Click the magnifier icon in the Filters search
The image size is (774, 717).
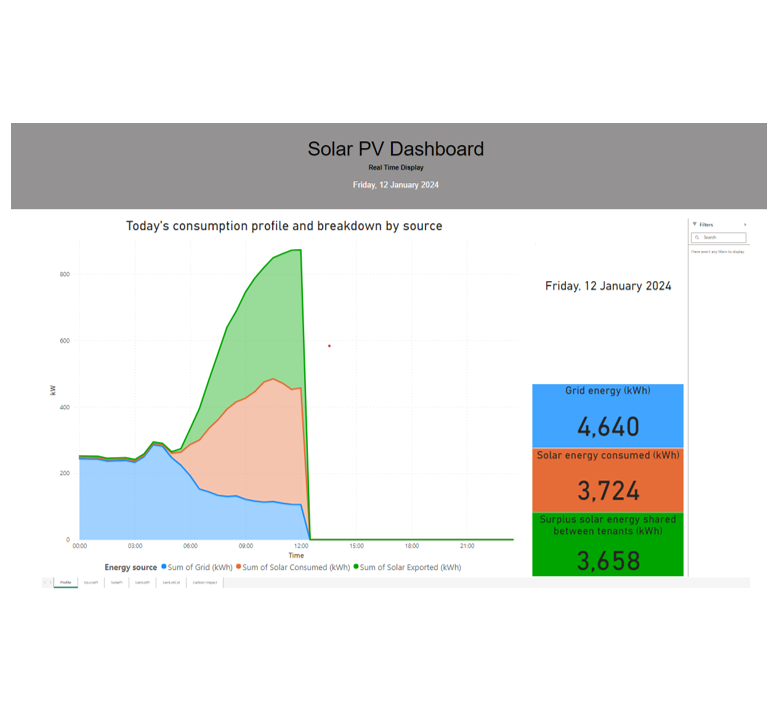click(698, 237)
